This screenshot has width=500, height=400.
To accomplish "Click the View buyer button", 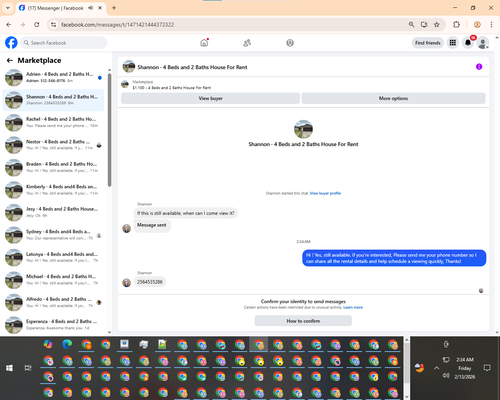I will [210, 98].
